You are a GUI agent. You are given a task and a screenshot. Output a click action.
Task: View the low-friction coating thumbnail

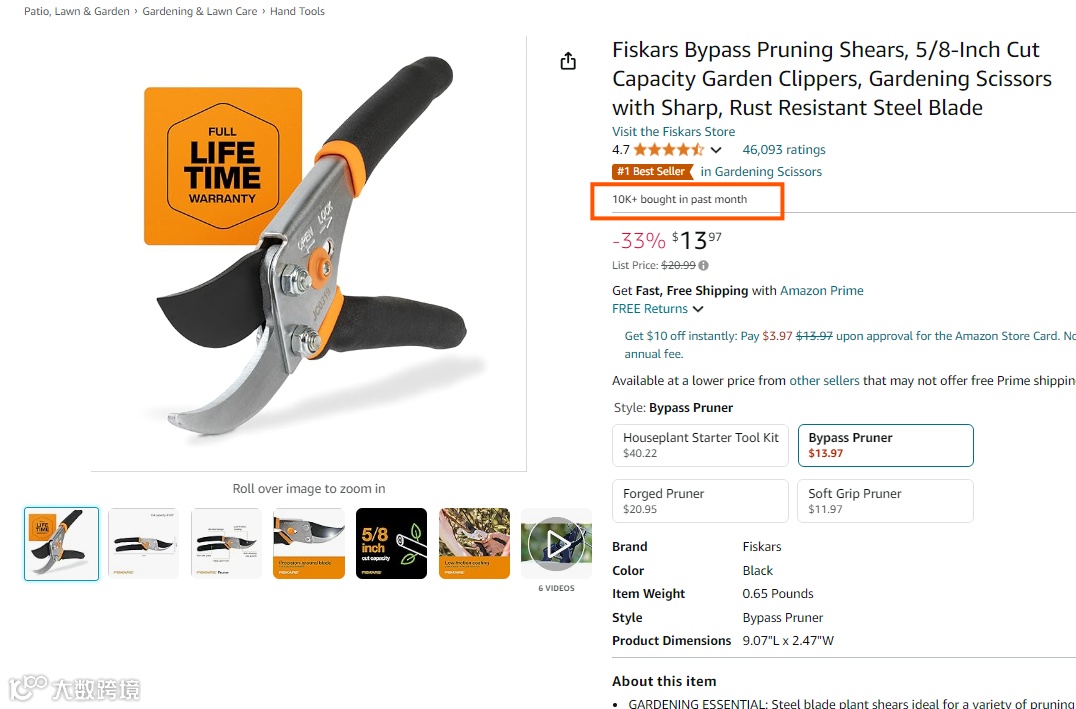coord(474,544)
